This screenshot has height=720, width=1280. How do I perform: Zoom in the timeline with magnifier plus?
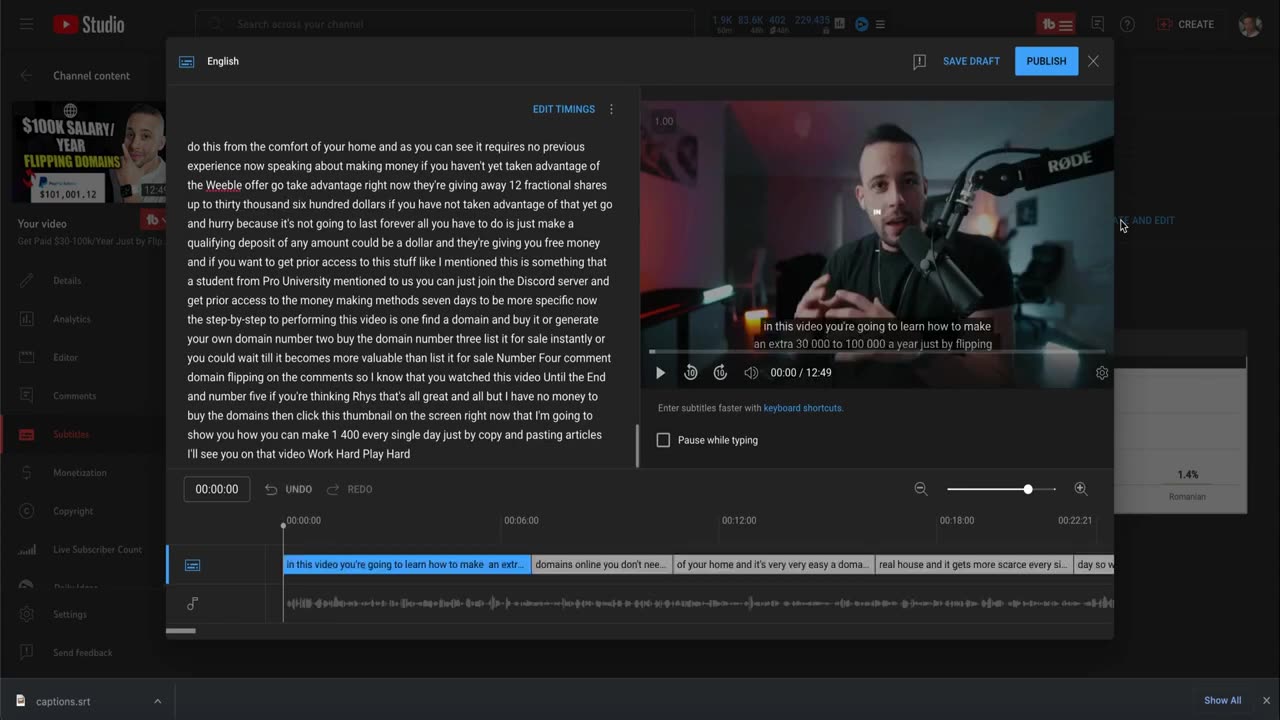coord(1081,489)
